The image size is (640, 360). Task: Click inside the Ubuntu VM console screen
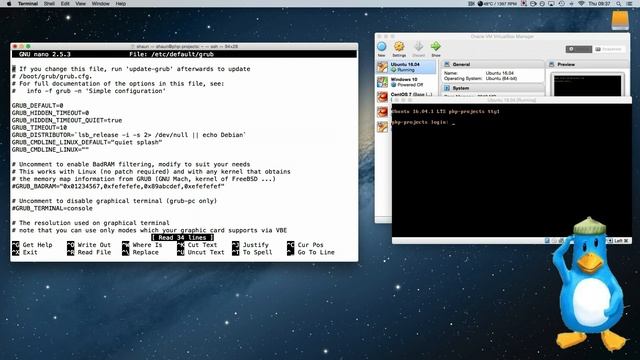pos(511,170)
